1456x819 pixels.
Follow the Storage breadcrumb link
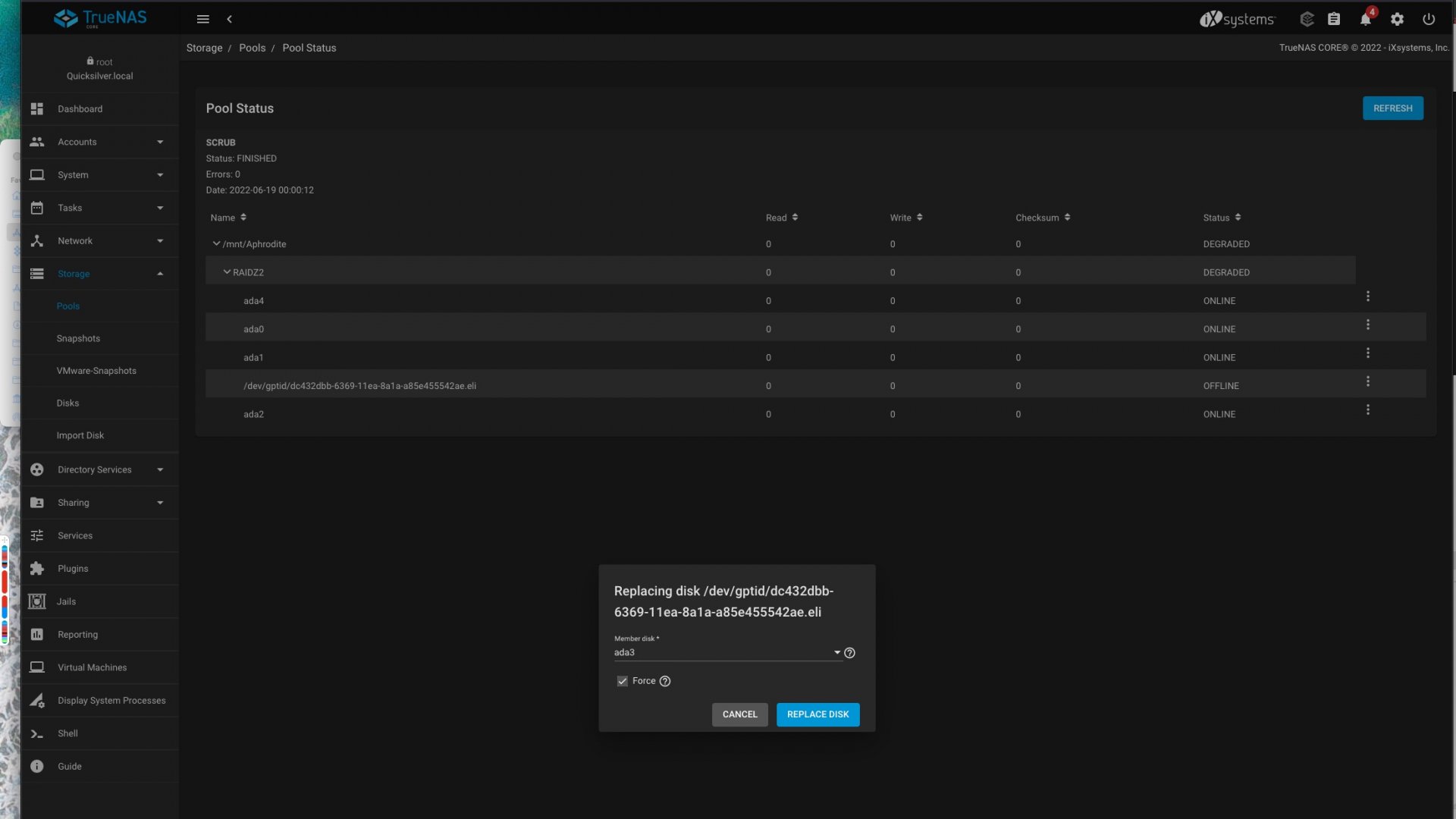click(205, 48)
